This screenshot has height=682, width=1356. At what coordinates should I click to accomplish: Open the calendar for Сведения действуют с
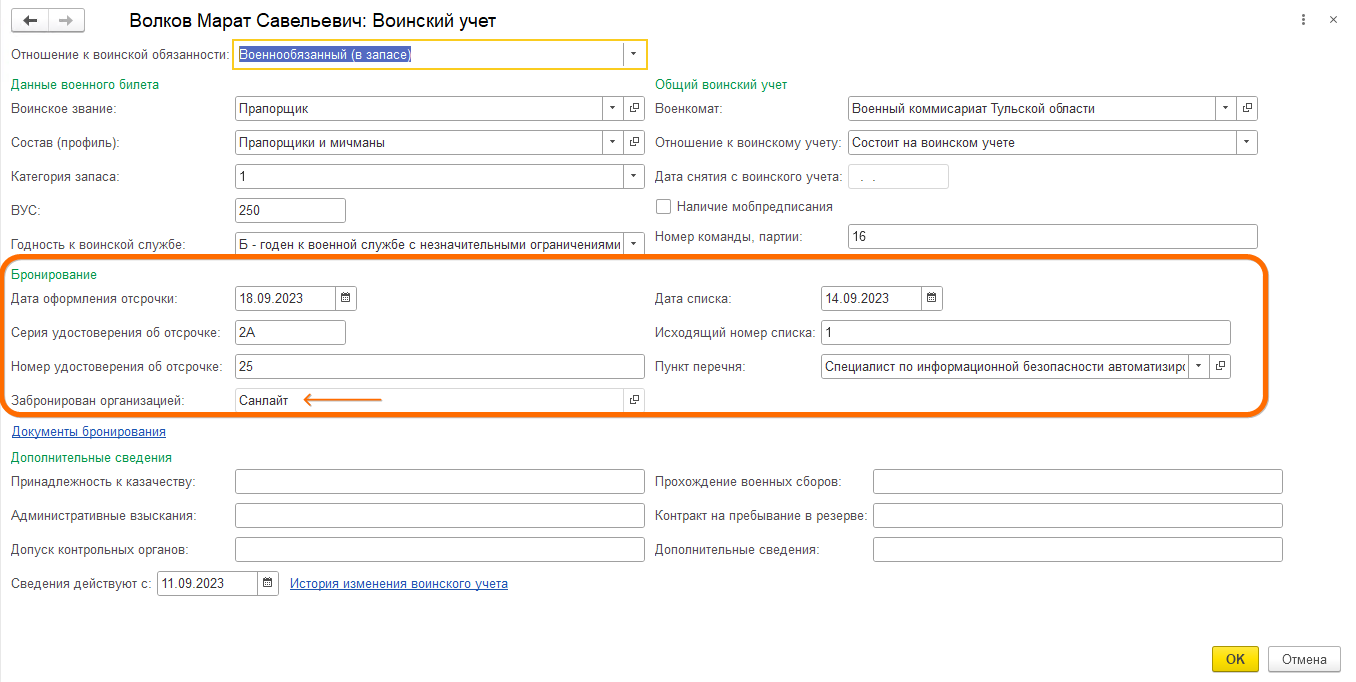point(268,583)
